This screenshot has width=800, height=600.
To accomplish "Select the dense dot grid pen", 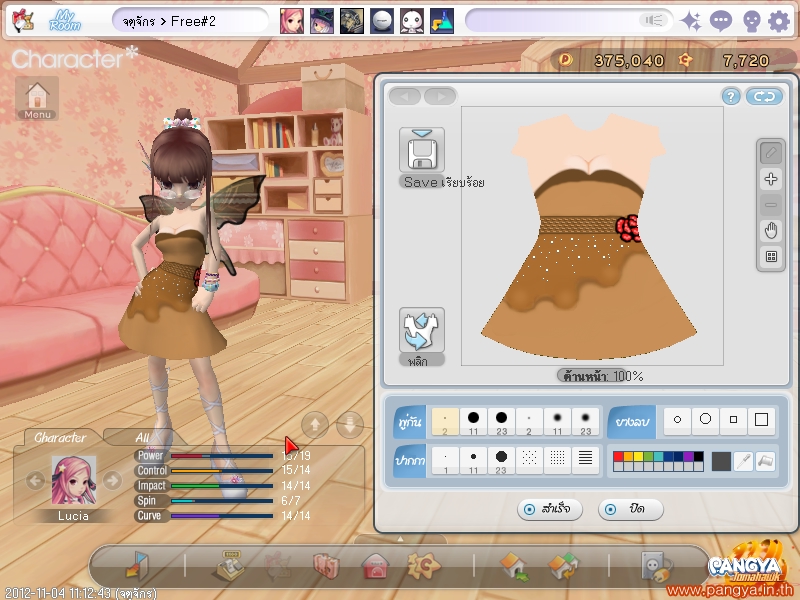I will [x=557, y=461].
